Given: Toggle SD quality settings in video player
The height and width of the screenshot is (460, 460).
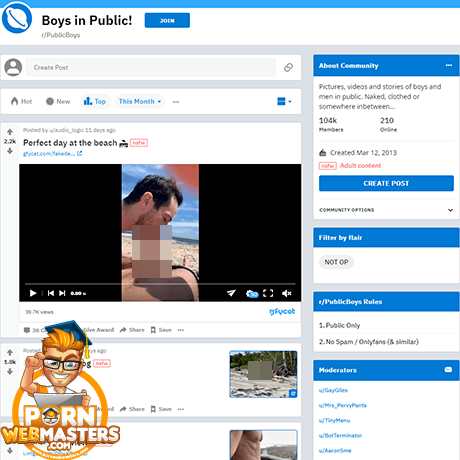Looking at the screenshot, I should point(252,293).
